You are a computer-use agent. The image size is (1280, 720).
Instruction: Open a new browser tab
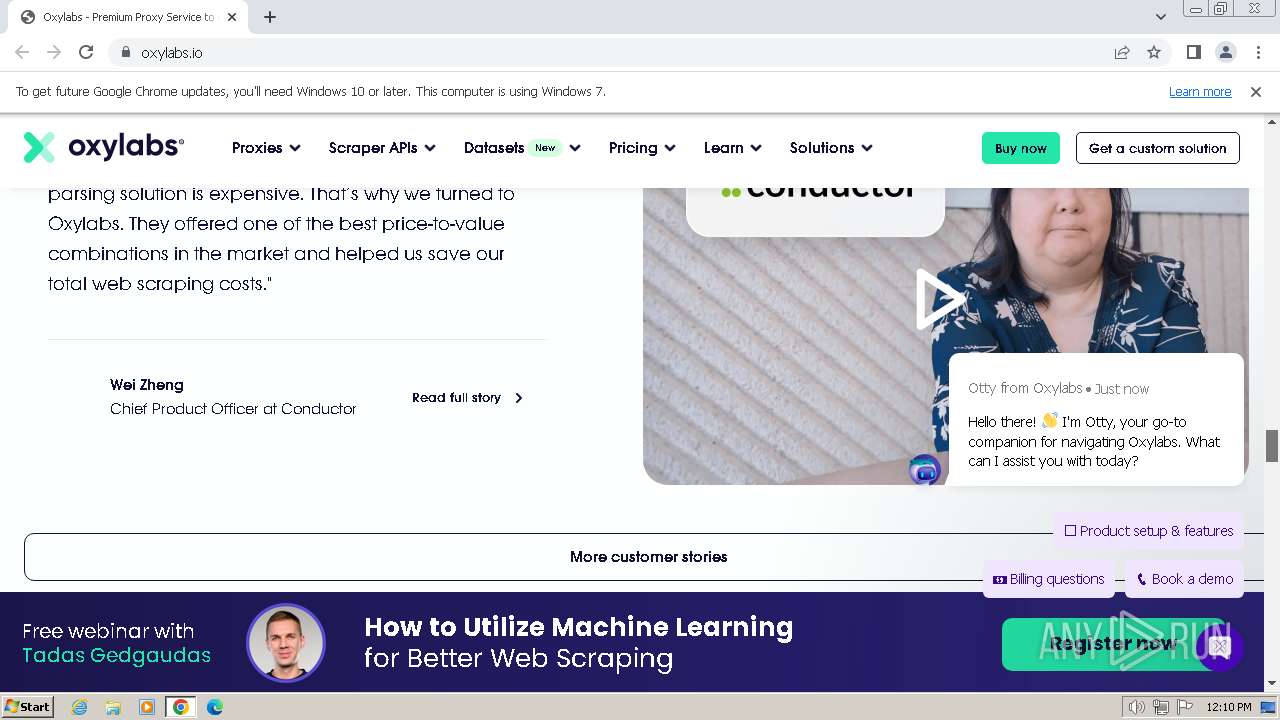tap(270, 17)
